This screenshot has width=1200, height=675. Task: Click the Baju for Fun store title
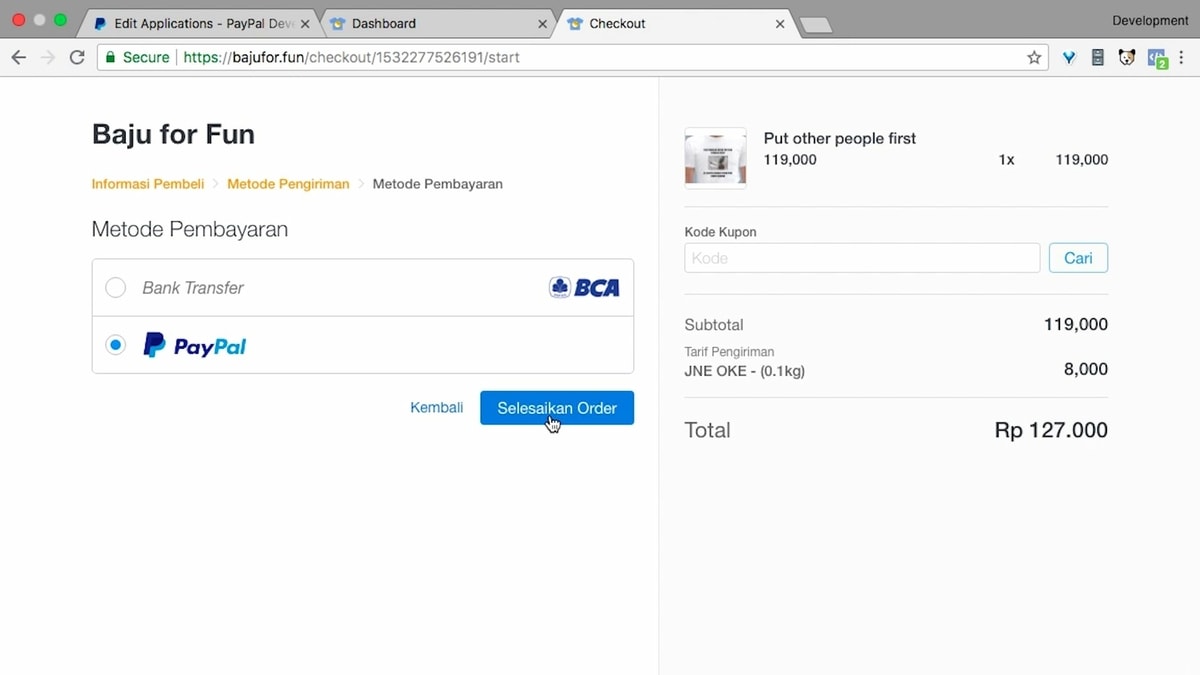tap(173, 134)
